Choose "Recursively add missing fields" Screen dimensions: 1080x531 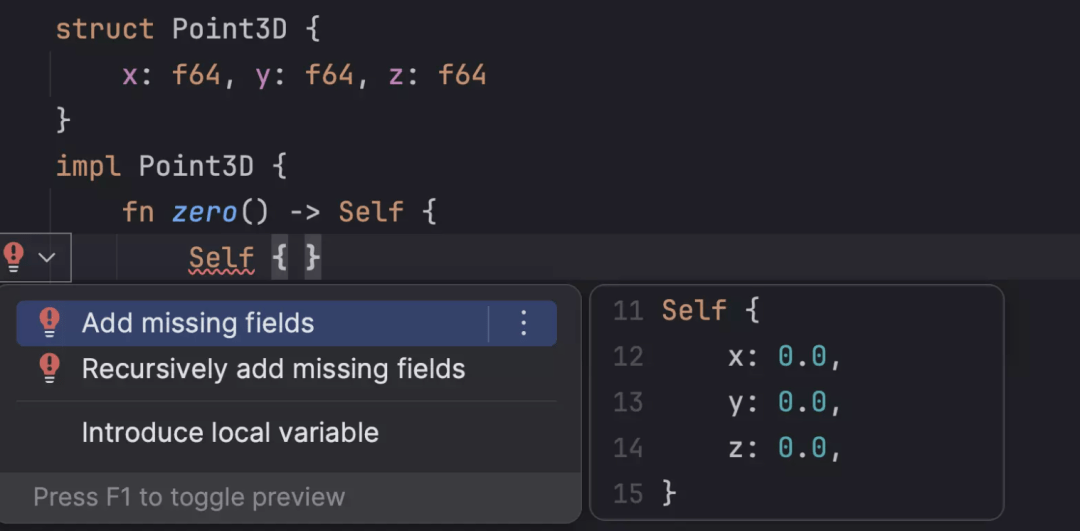(x=273, y=369)
